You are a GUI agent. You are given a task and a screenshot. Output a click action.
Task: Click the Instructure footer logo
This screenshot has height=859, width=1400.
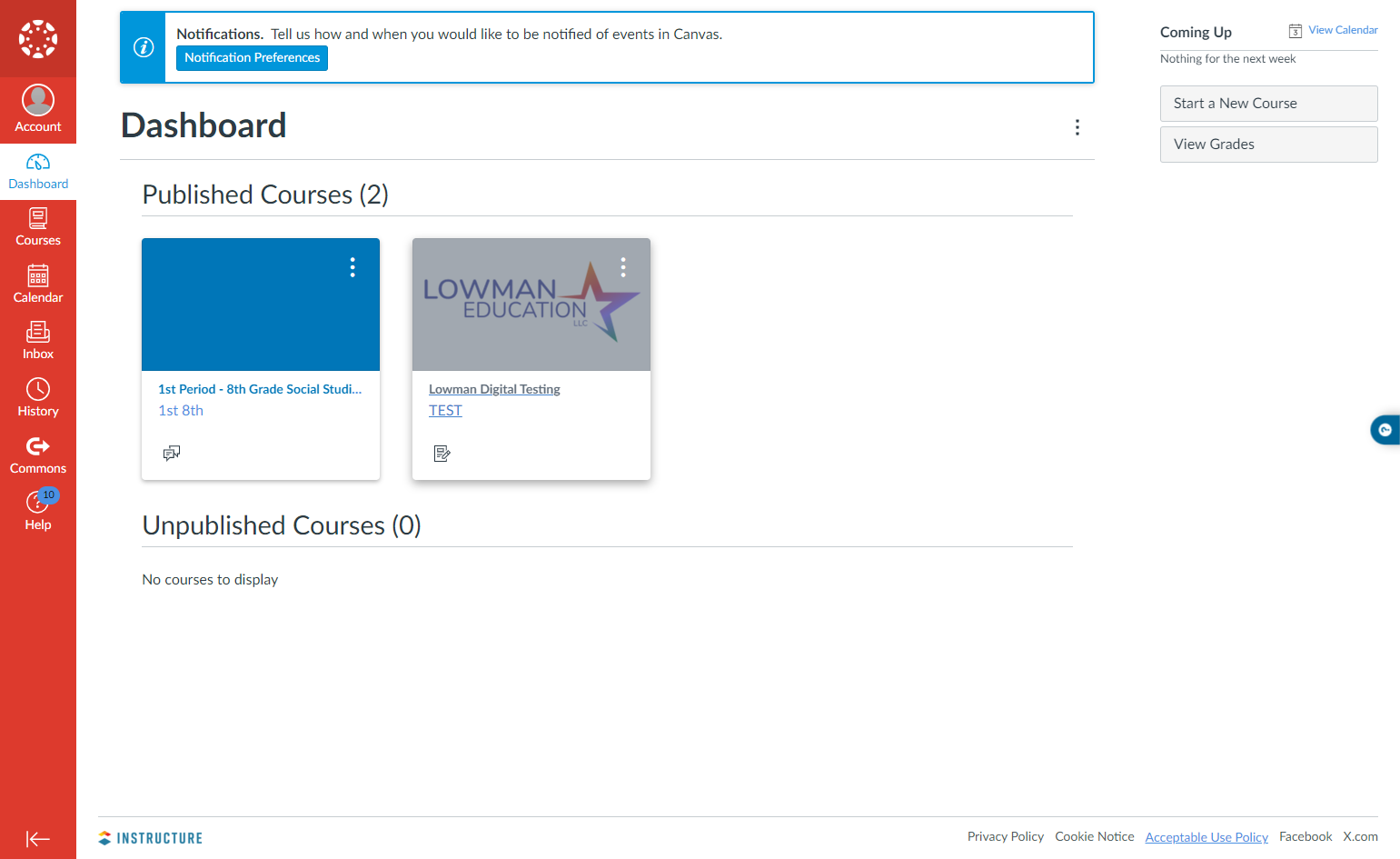[x=151, y=838]
